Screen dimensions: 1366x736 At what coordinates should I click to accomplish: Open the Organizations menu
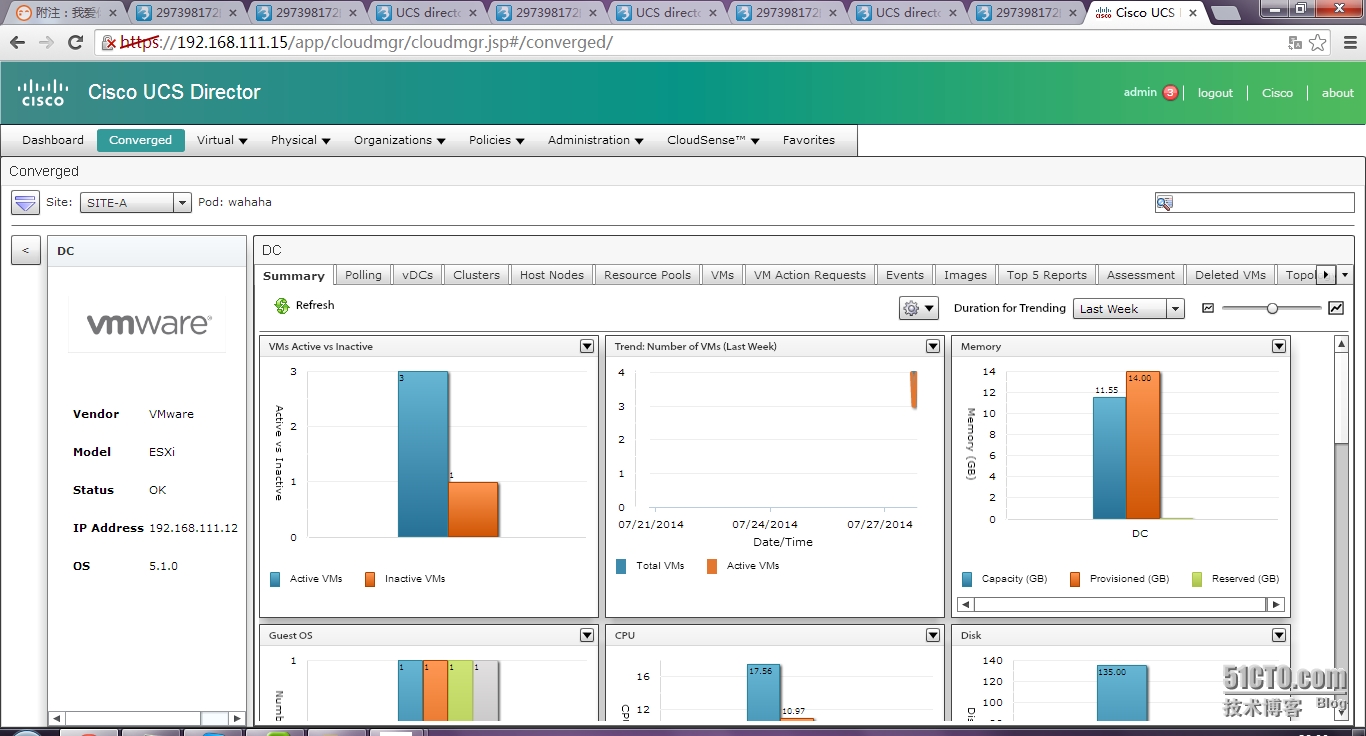(399, 140)
